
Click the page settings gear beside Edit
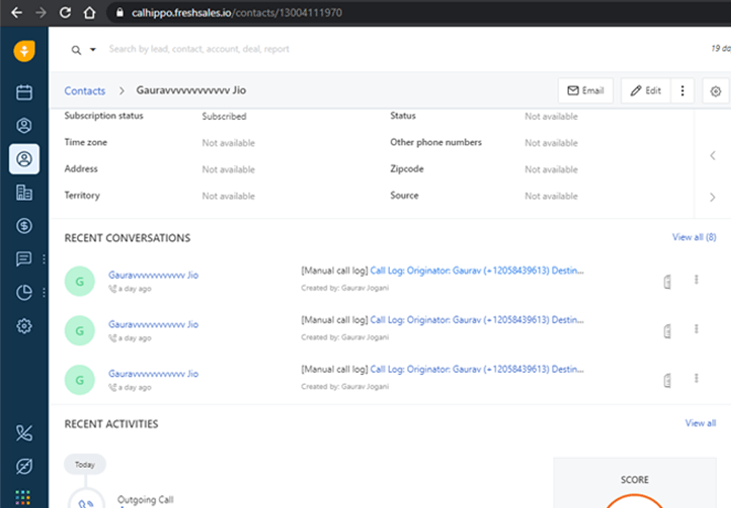point(716,91)
